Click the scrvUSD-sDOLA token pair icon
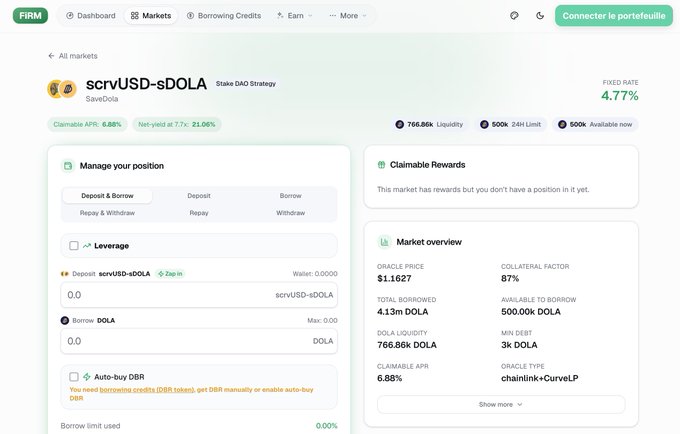This screenshot has width=680, height=434. [x=62, y=89]
